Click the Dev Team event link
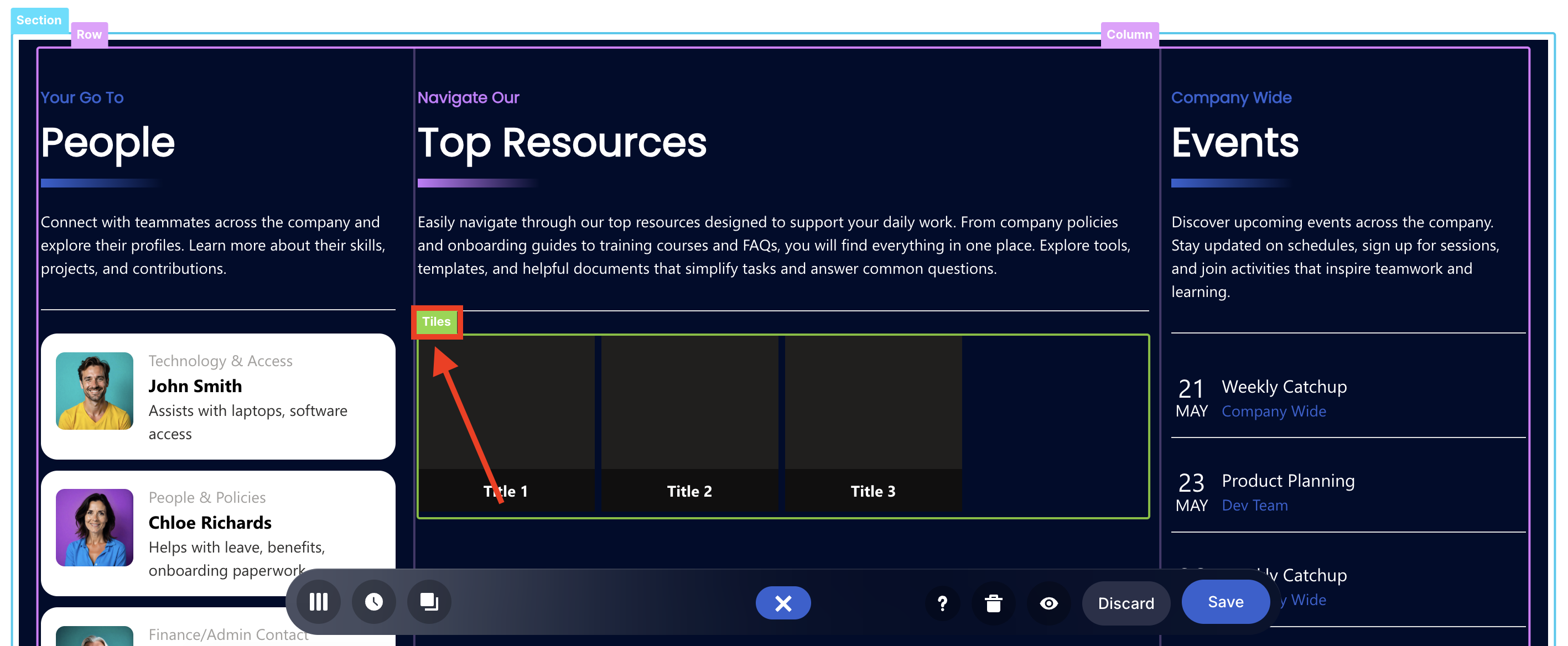 pyautogui.click(x=1254, y=505)
